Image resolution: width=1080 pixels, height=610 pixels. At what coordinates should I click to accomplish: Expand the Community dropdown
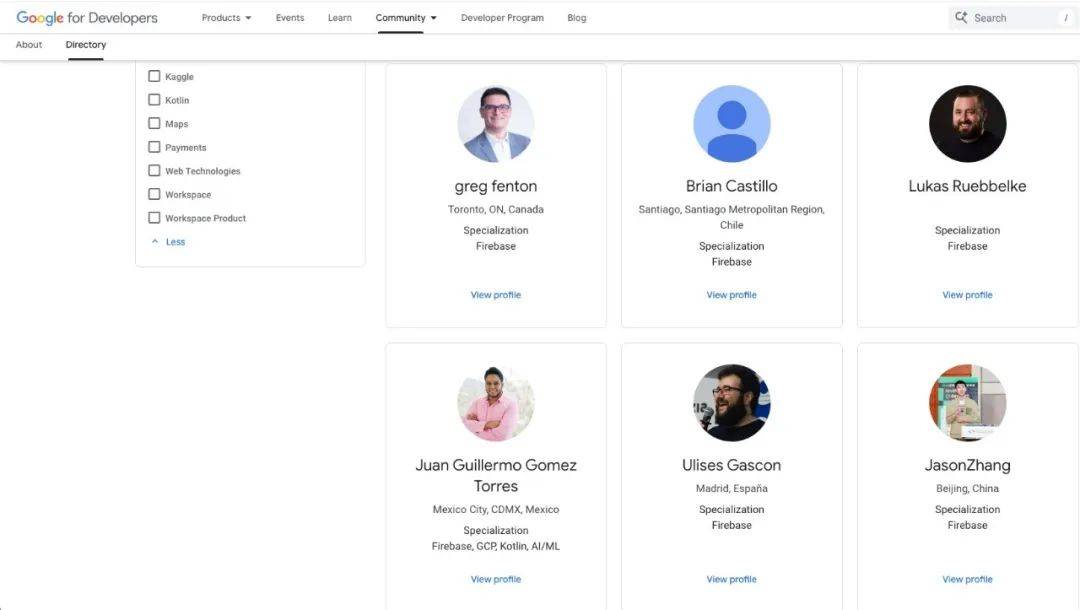tap(404, 17)
